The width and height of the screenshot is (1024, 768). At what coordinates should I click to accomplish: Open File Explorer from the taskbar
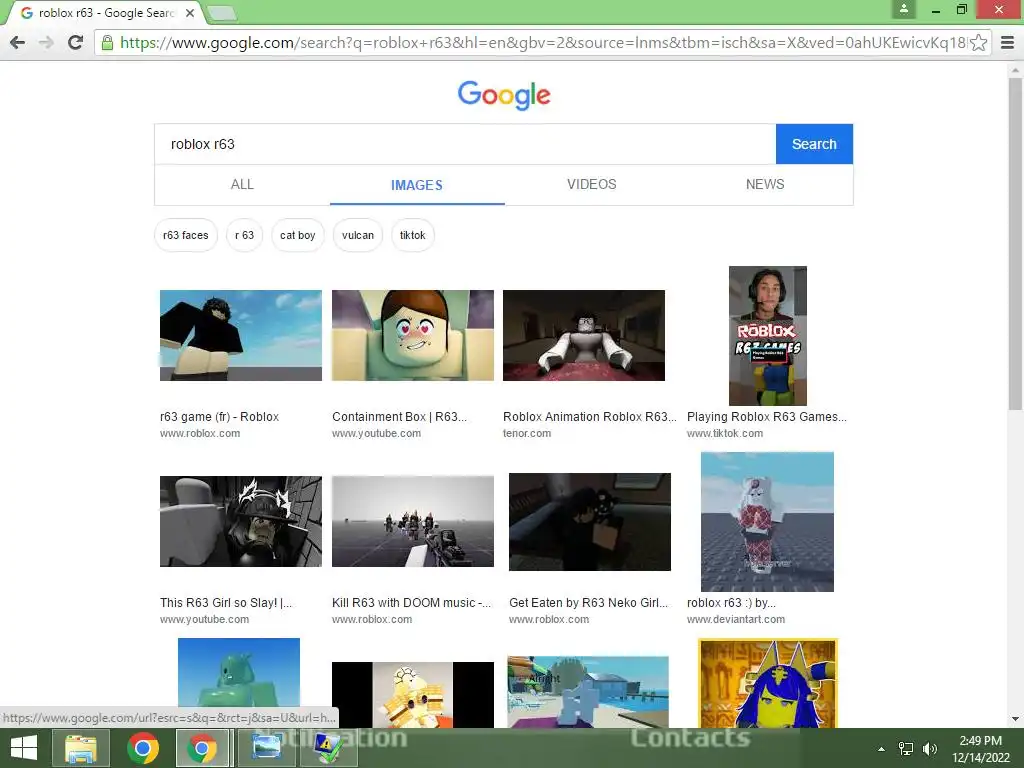pyautogui.click(x=80, y=748)
